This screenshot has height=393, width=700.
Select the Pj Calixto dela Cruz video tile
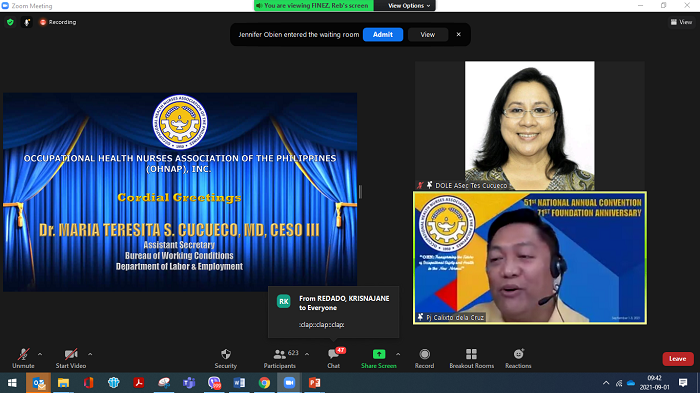coord(529,258)
